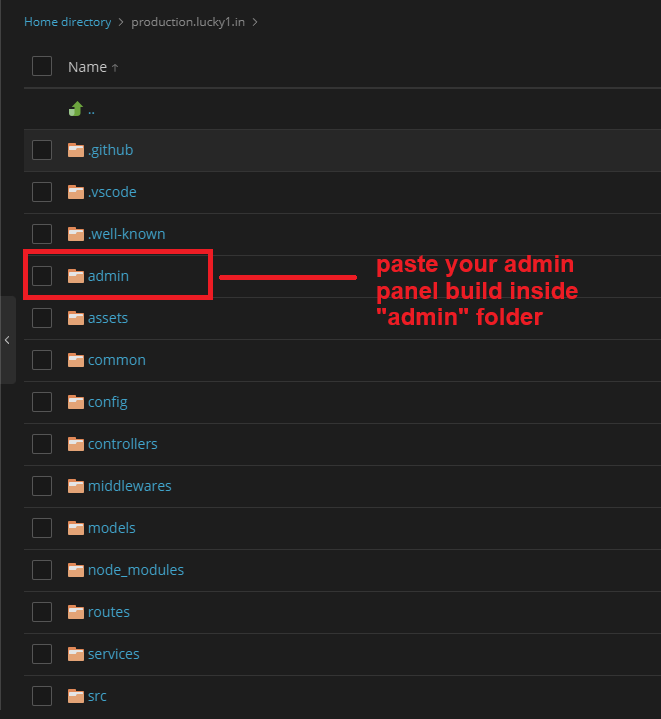Click the controllers folder icon
Screen dimensions: 661x719
[x=76, y=444]
